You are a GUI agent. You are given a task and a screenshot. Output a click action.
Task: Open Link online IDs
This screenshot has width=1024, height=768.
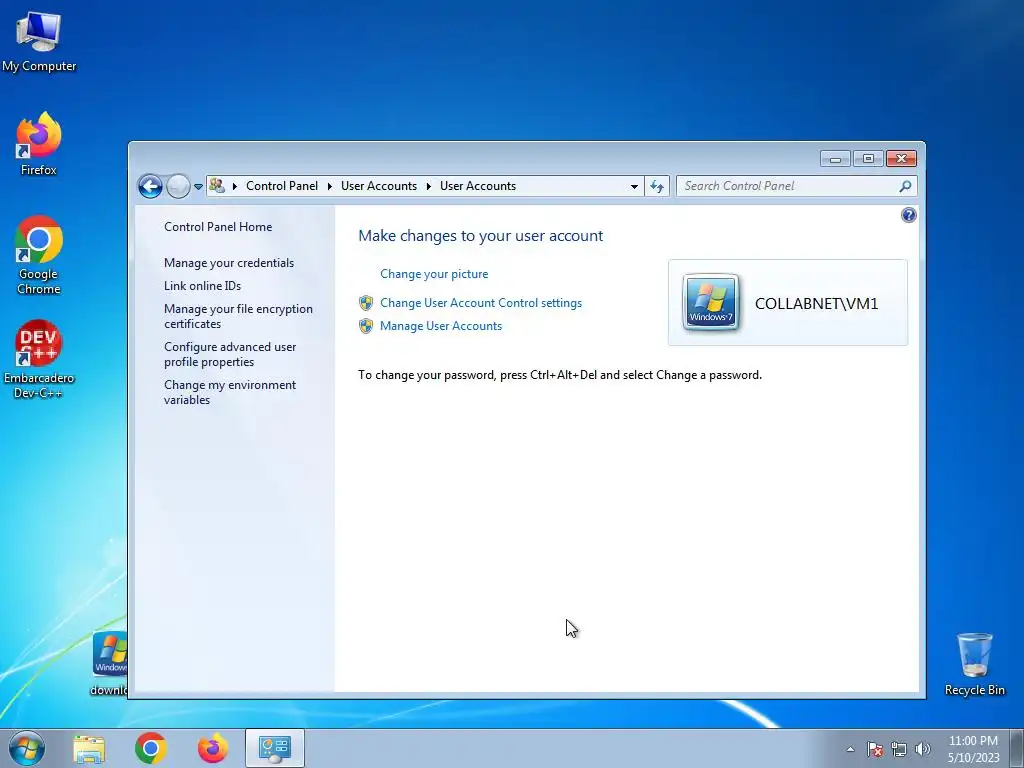(x=202, y=285)
